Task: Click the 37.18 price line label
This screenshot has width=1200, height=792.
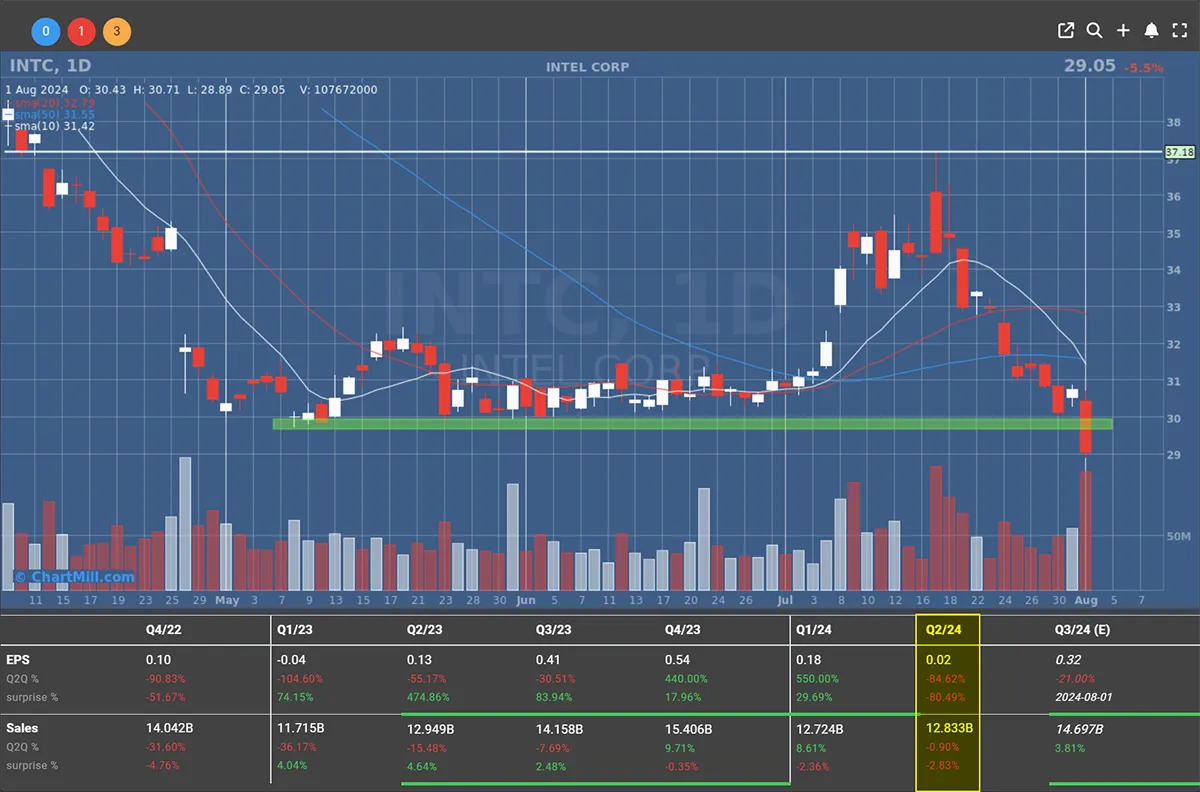Action: coord(1180,152)
